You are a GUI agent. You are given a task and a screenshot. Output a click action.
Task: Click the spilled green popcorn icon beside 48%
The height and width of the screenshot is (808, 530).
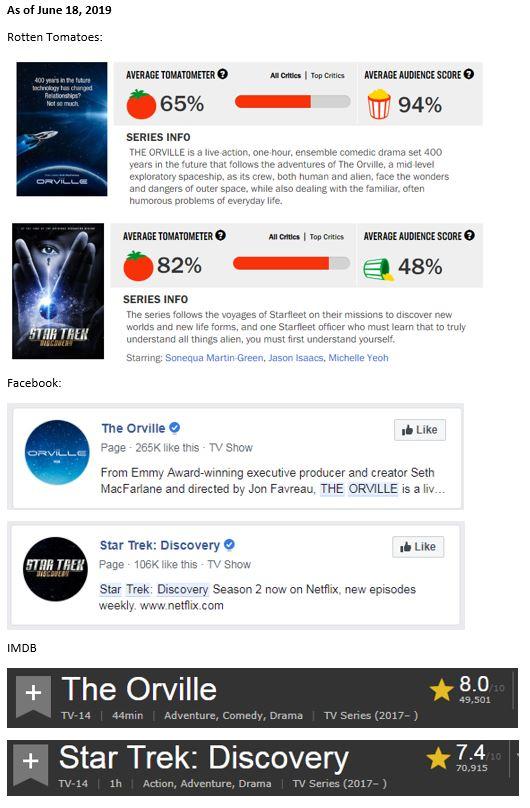click(x=379, y=269)
